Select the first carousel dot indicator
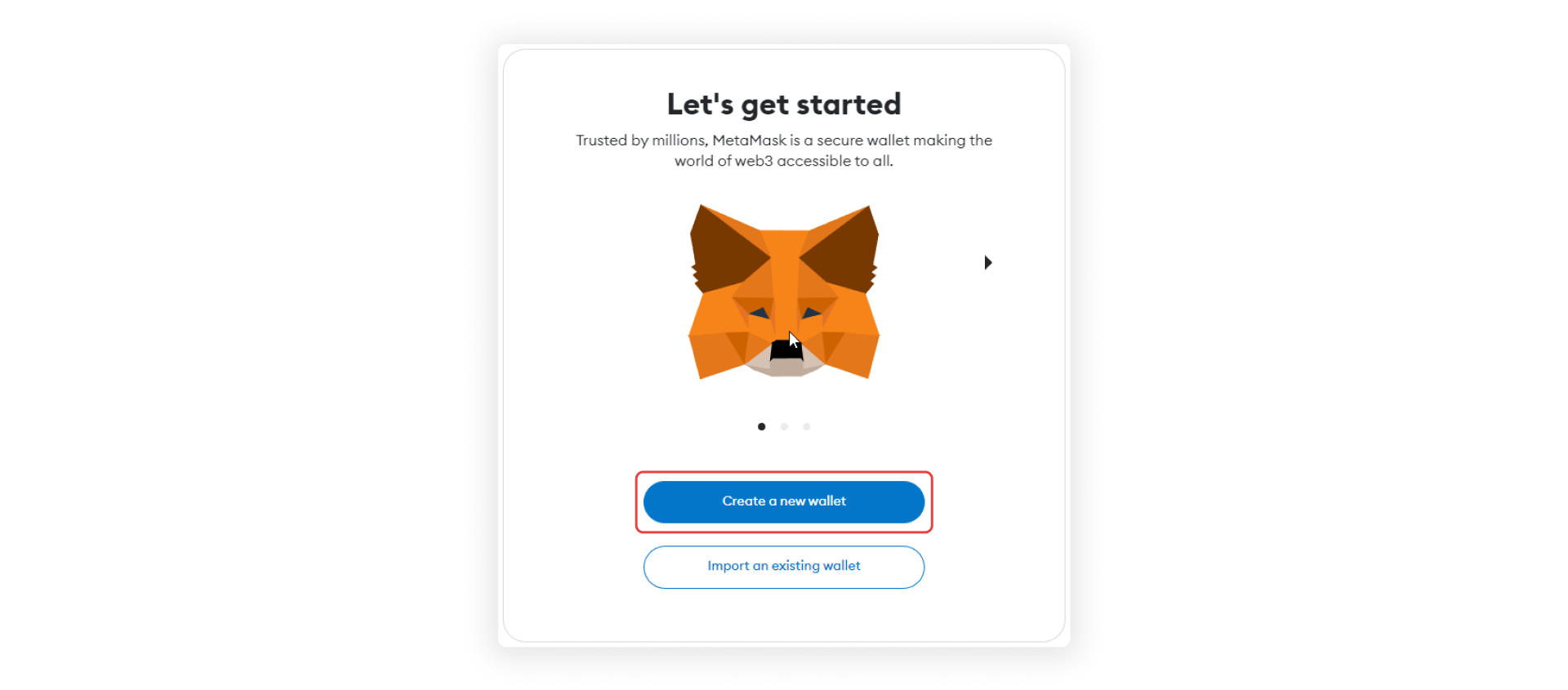The width and height of the screenshot is (1568, 690). tap(761, 426)
